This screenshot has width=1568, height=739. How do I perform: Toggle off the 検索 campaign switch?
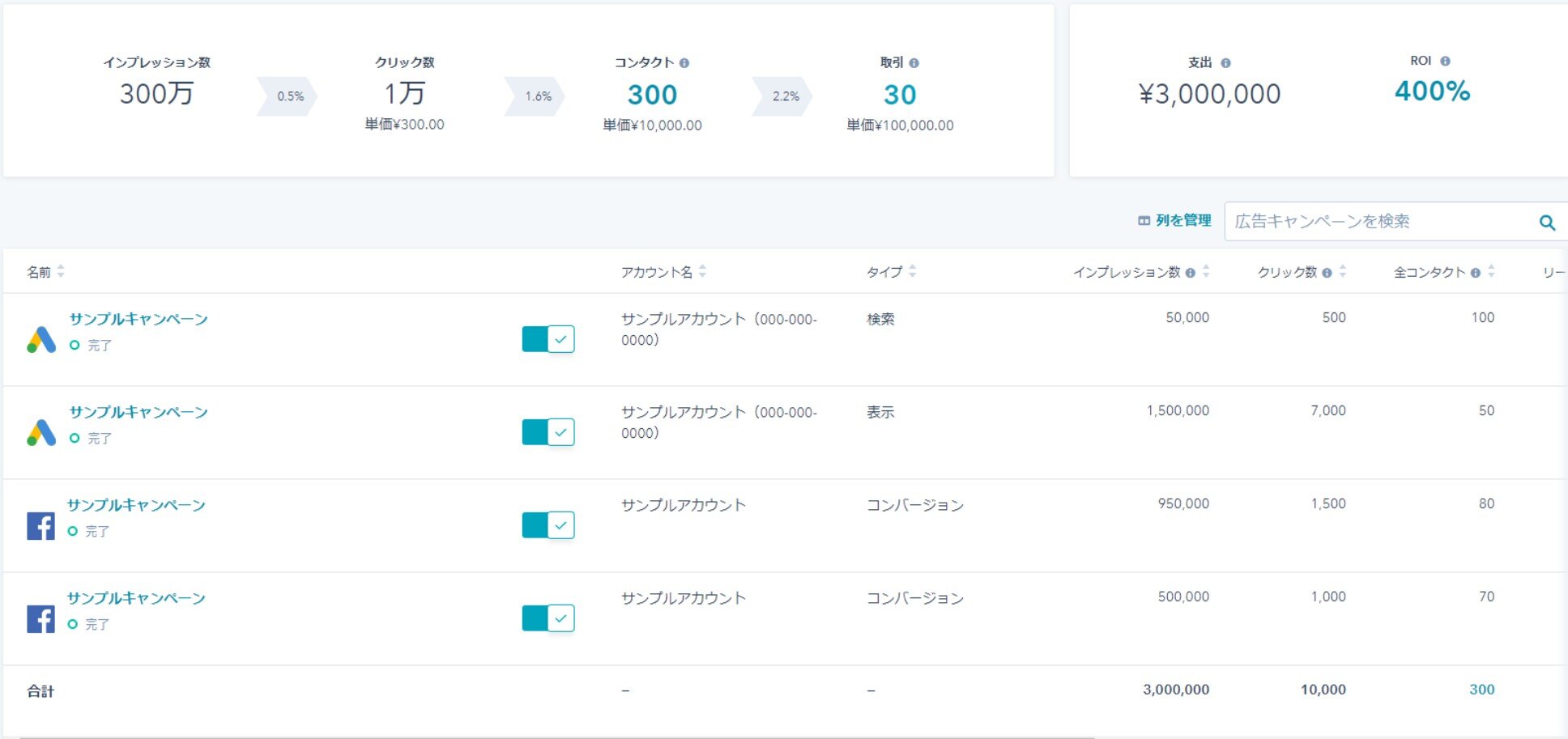[x=548, y=339]
